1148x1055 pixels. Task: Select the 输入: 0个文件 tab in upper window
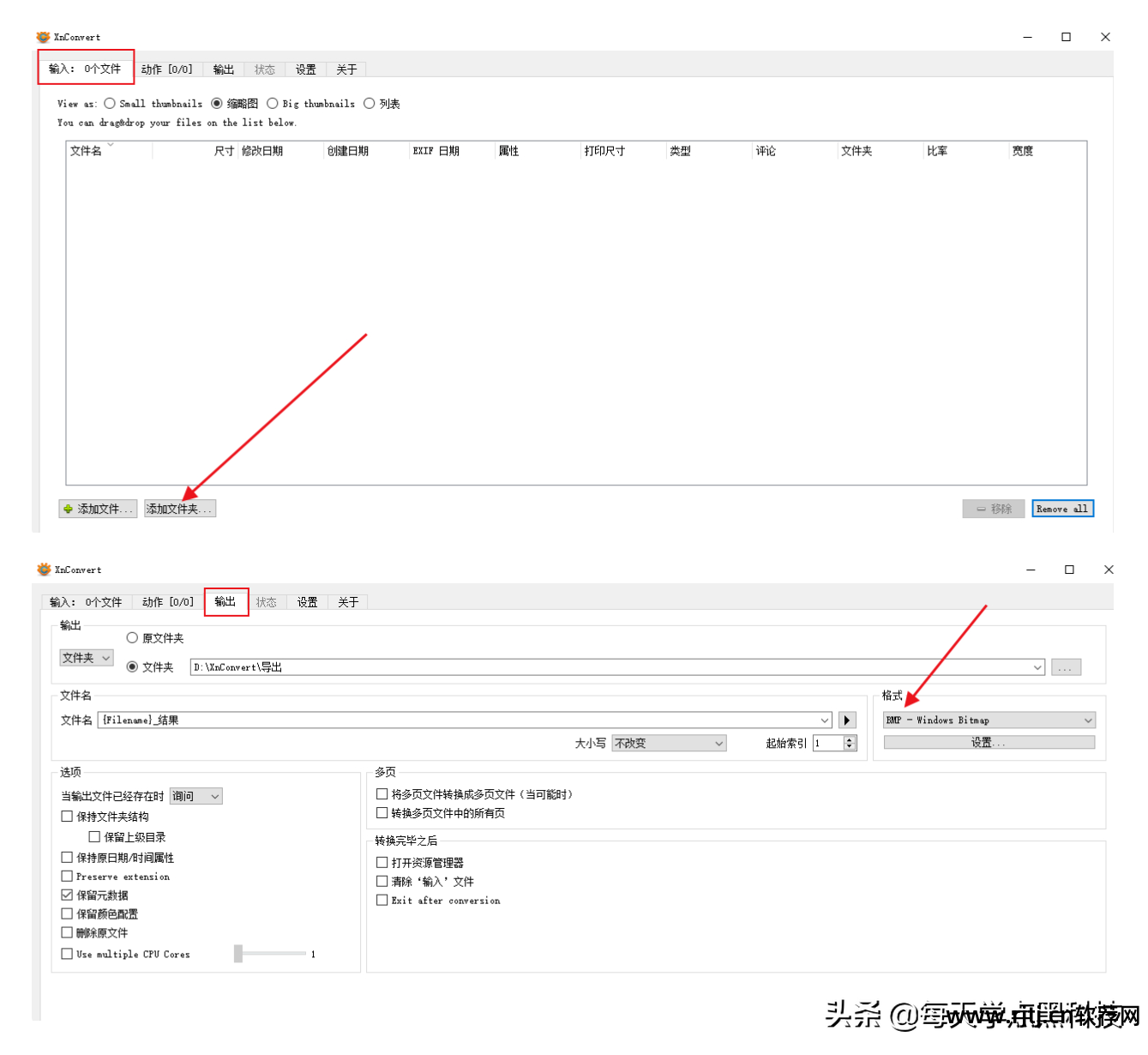(x=85, y=69)
